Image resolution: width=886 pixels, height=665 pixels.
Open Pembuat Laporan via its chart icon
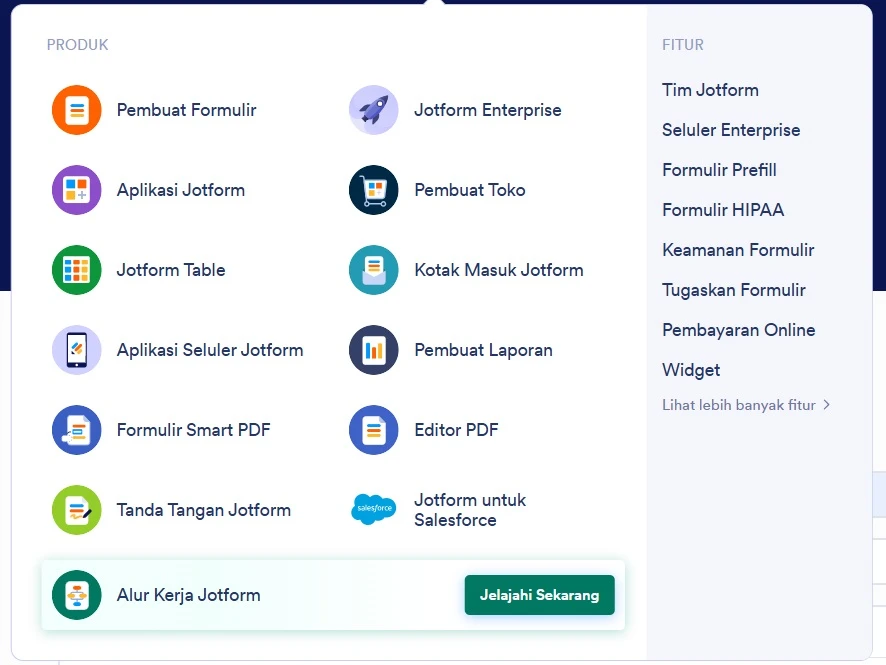click(373, 350)
